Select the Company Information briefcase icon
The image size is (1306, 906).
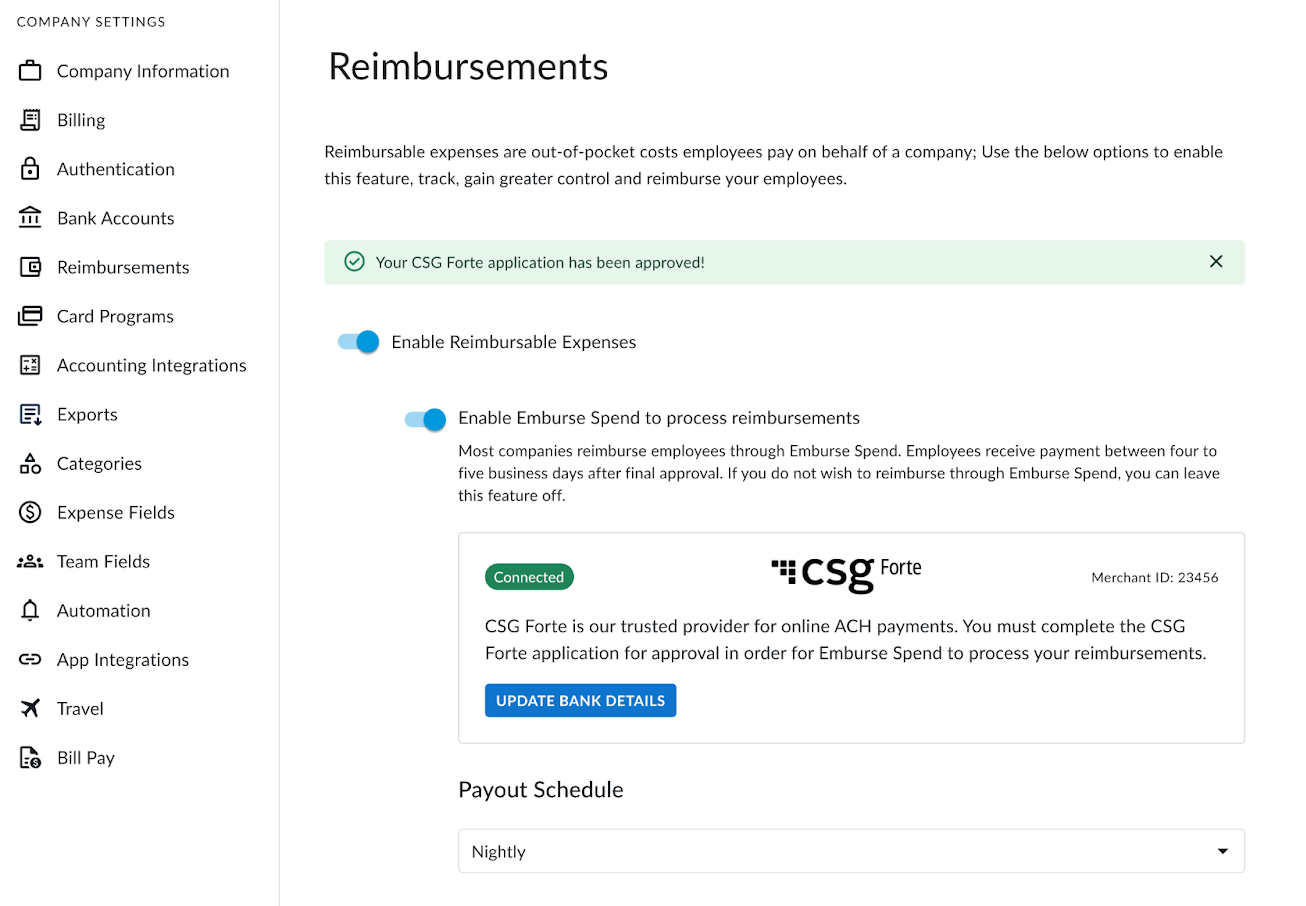click(x=31, y=70)
